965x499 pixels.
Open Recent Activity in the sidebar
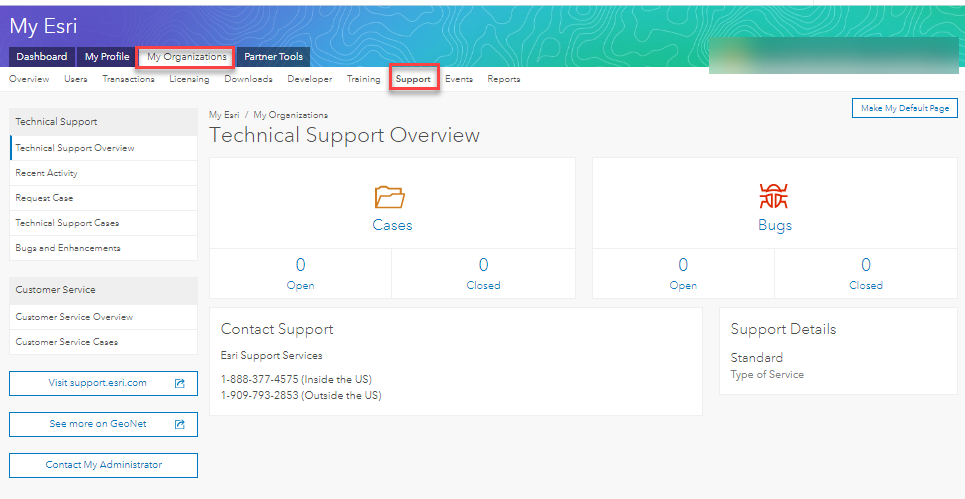[x=103, y=173]
